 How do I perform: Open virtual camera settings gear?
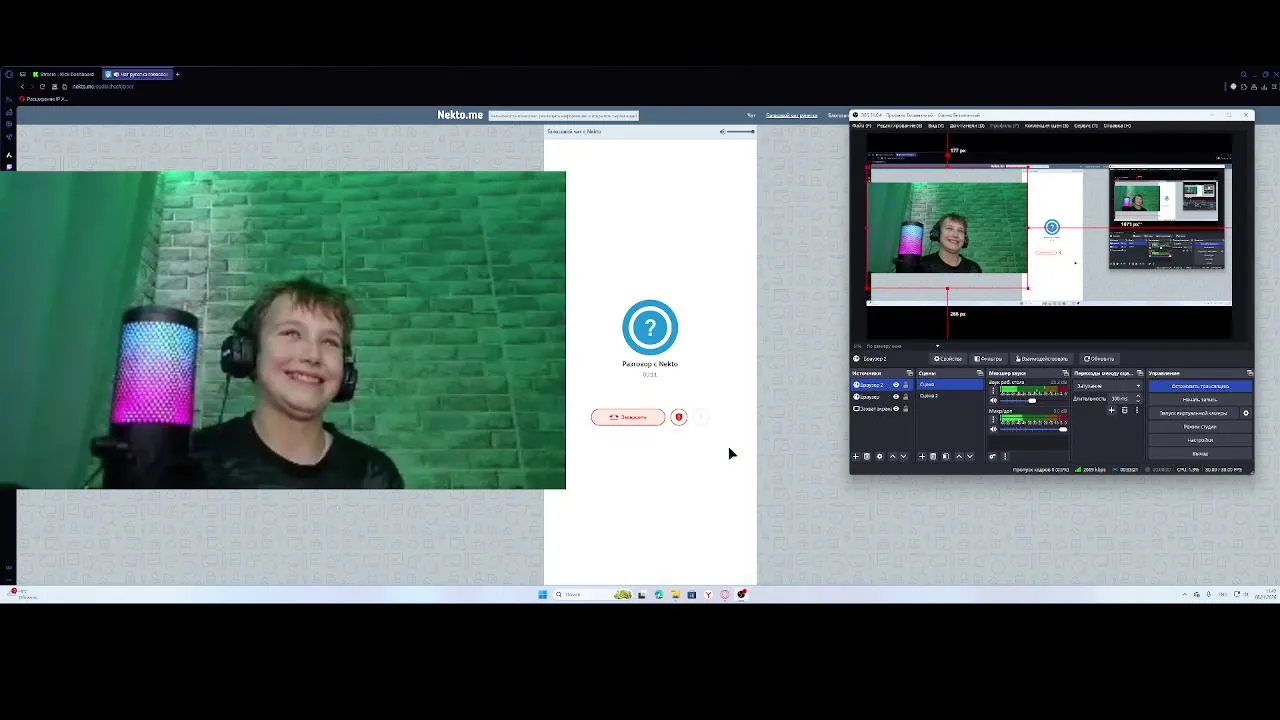pyautogui.click(x=1246, y=413)
